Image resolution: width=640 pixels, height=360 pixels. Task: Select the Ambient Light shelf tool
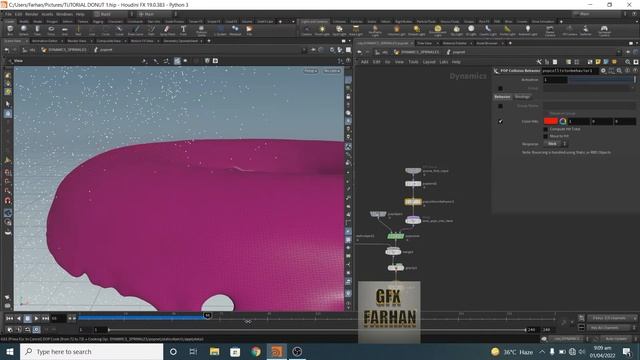(x=528, y=30)
